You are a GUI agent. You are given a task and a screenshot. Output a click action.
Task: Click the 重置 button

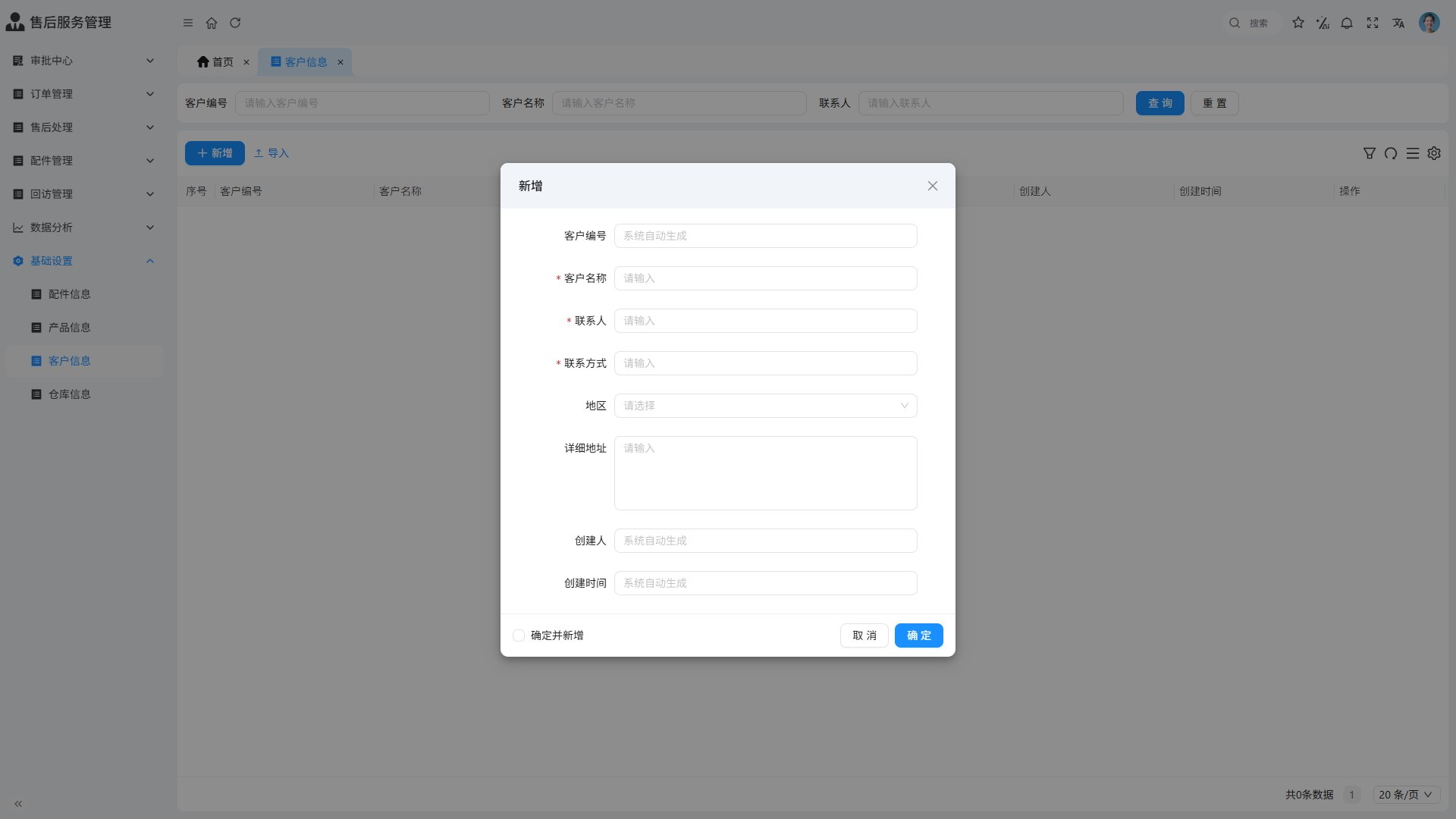tap(1215, 103)
